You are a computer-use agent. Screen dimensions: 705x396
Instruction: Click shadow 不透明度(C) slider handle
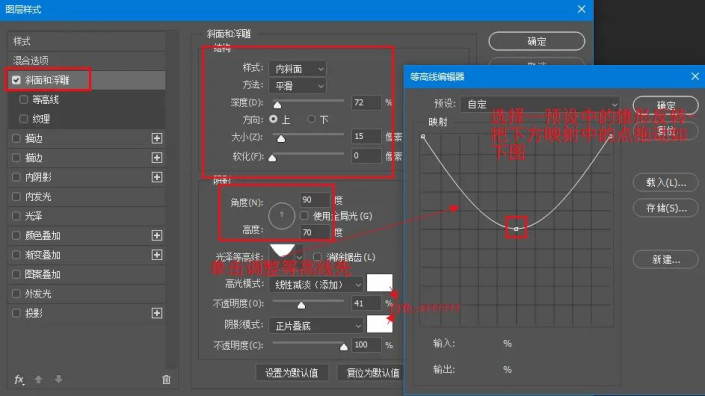tap(344, 347)
